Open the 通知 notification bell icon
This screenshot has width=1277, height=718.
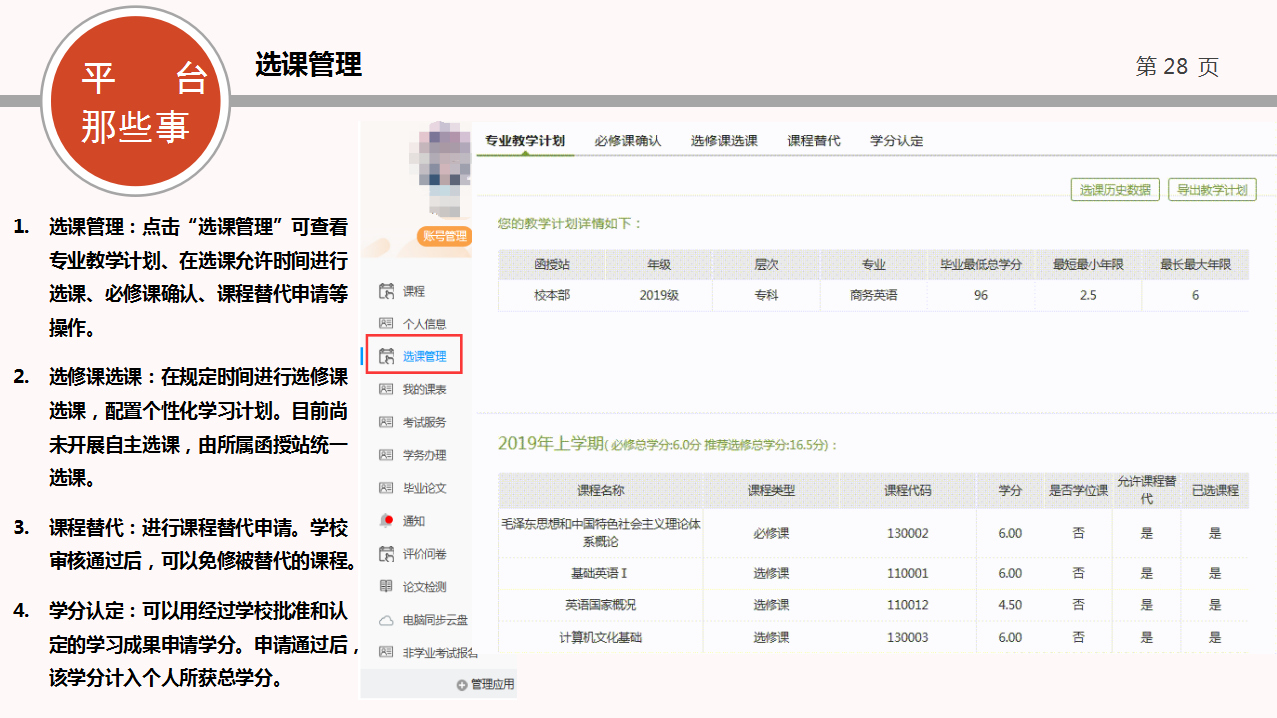386,521
